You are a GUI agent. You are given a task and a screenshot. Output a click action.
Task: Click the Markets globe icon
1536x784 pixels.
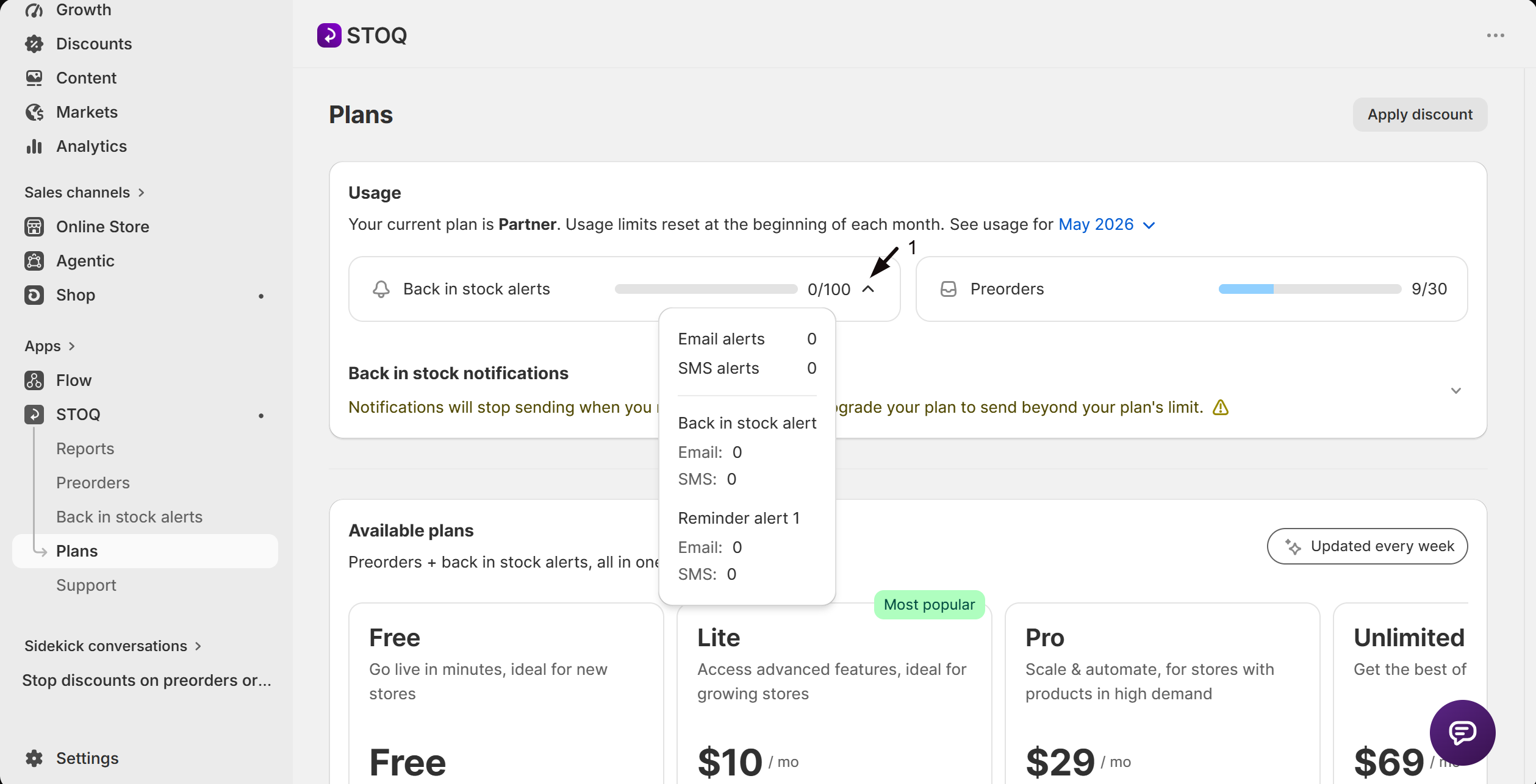click(x=34, y=112)
